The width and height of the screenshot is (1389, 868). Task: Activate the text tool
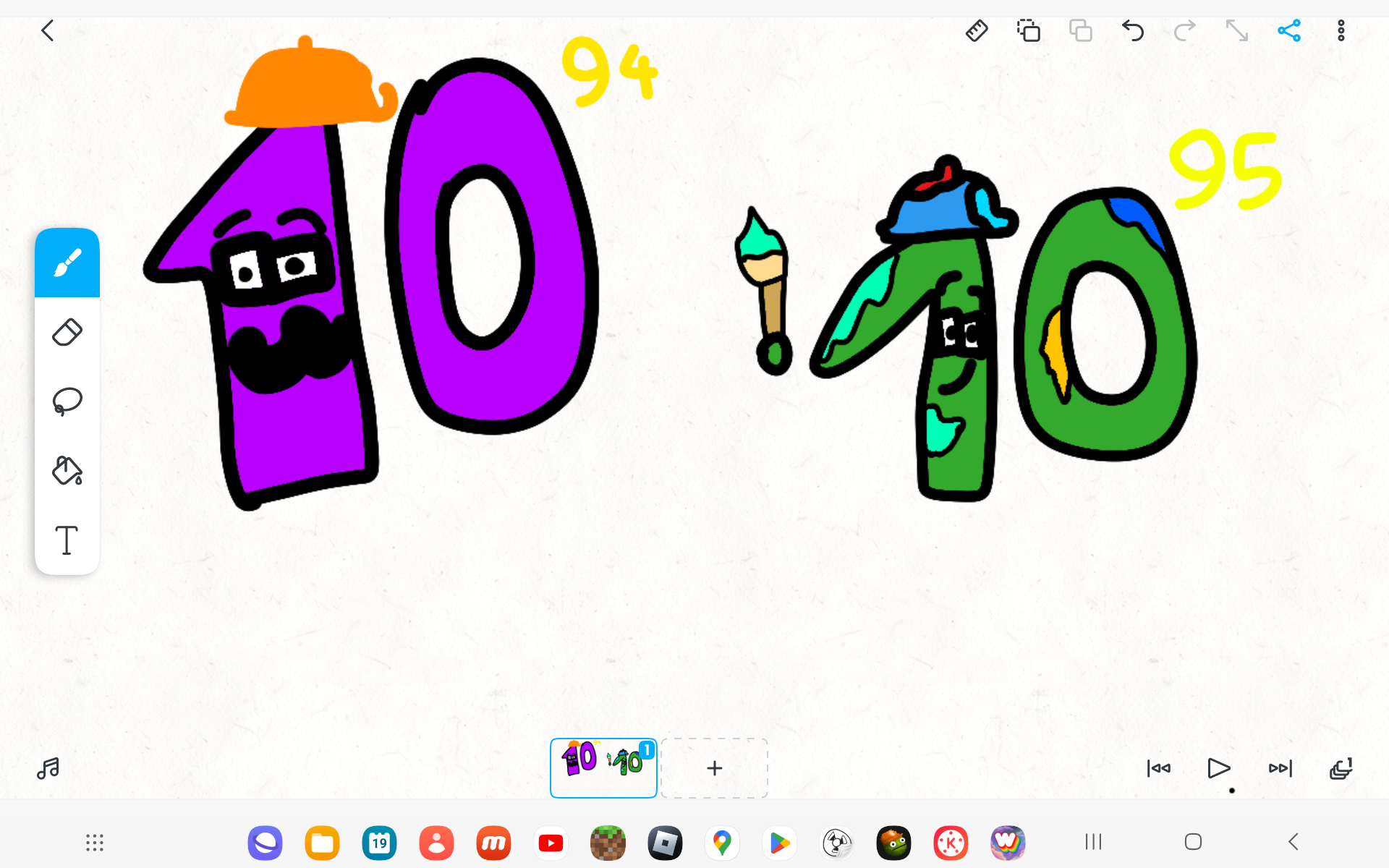click(67, 540)
